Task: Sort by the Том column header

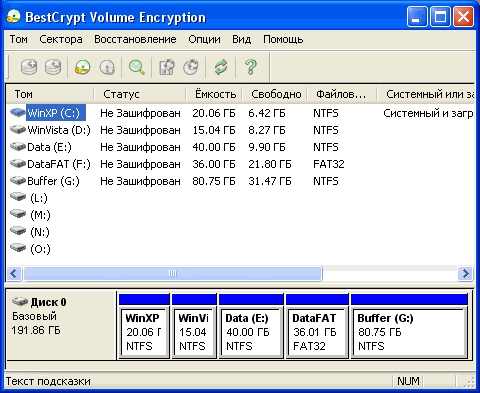Action: [50, 94]
